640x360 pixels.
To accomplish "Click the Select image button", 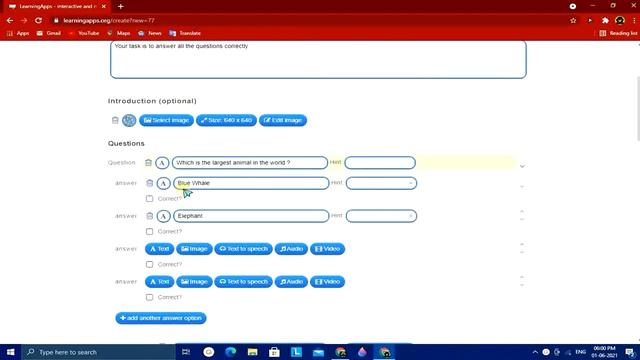I will click(166, 120).
